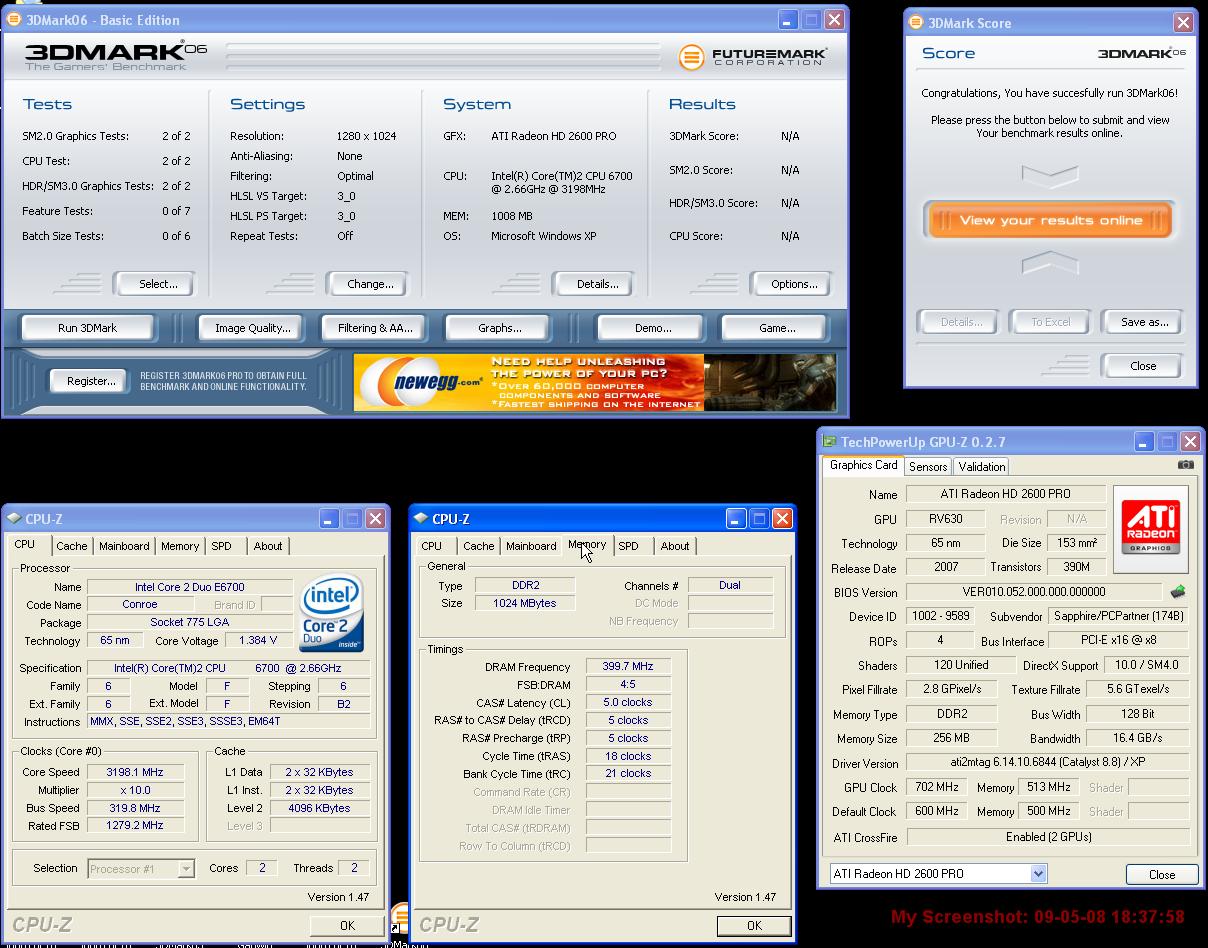Click the Bandwidth 16.4 GB/s field

(1138, 738)
